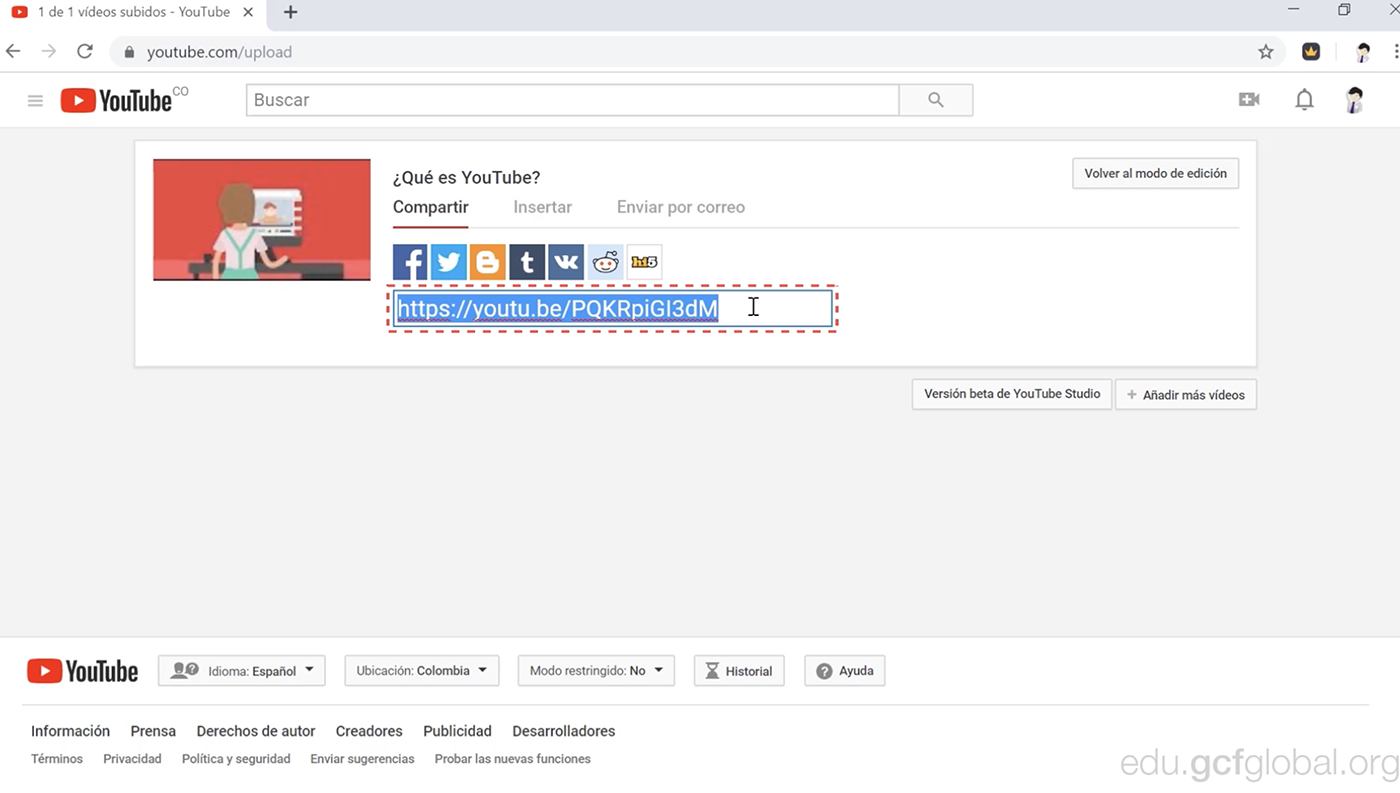Click the Buscar search field
1400x793 pixels.
tap(573, 100)
